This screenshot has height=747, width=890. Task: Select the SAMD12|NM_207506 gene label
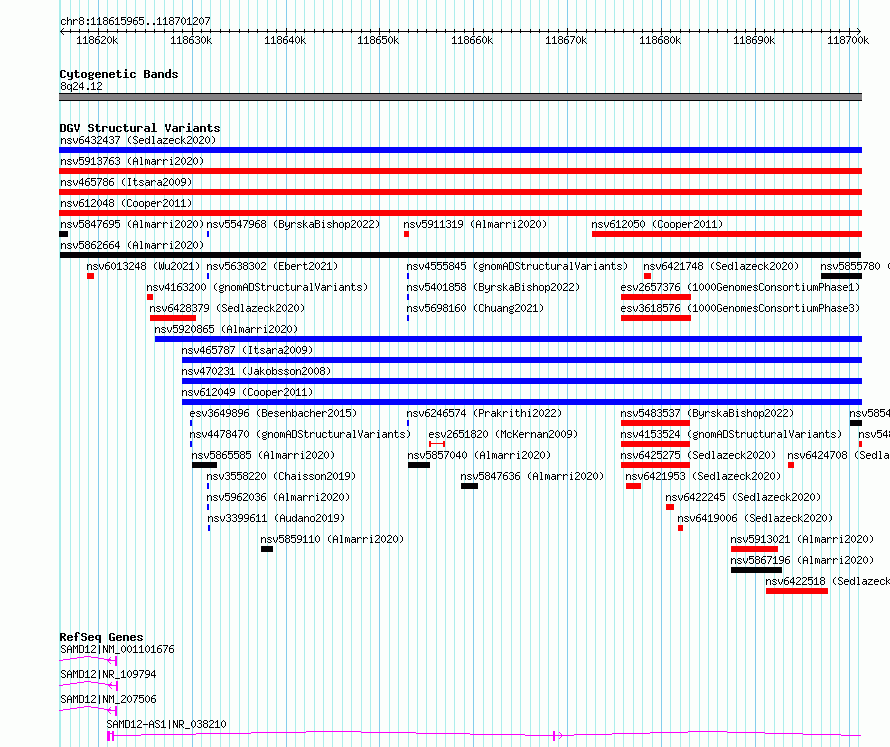click(108, 699)
